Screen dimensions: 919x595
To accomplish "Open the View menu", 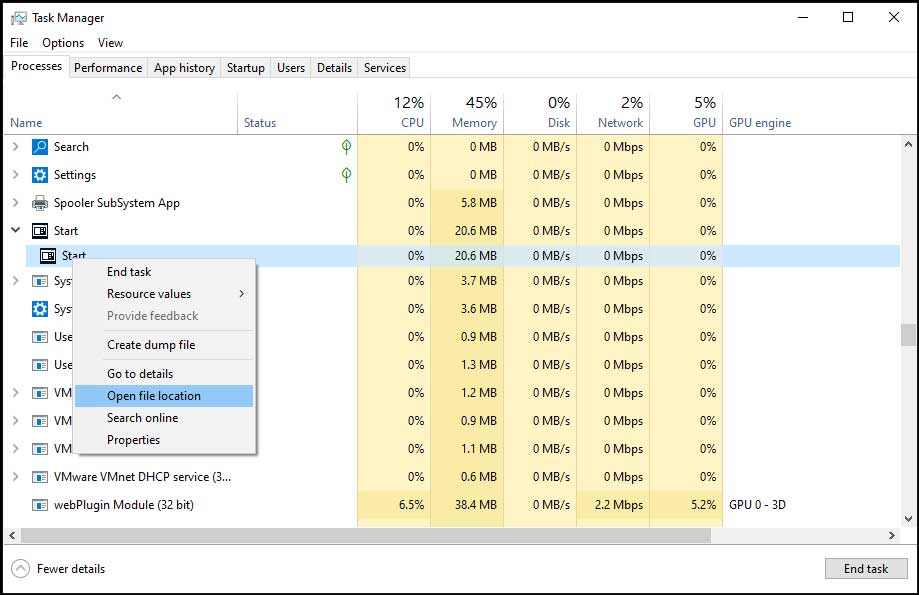I will tap(110, 43).
